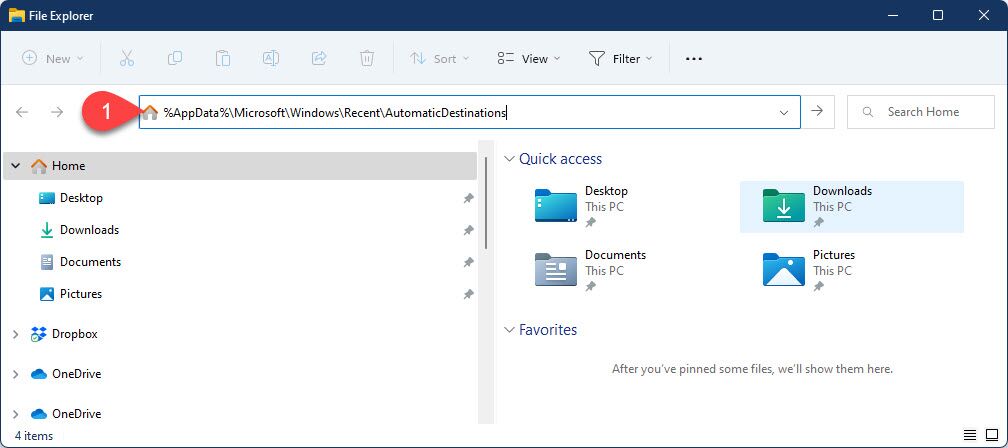Click the Share icon in toolbar
This screenshot has width=1008, height=448.
(319, 58)
